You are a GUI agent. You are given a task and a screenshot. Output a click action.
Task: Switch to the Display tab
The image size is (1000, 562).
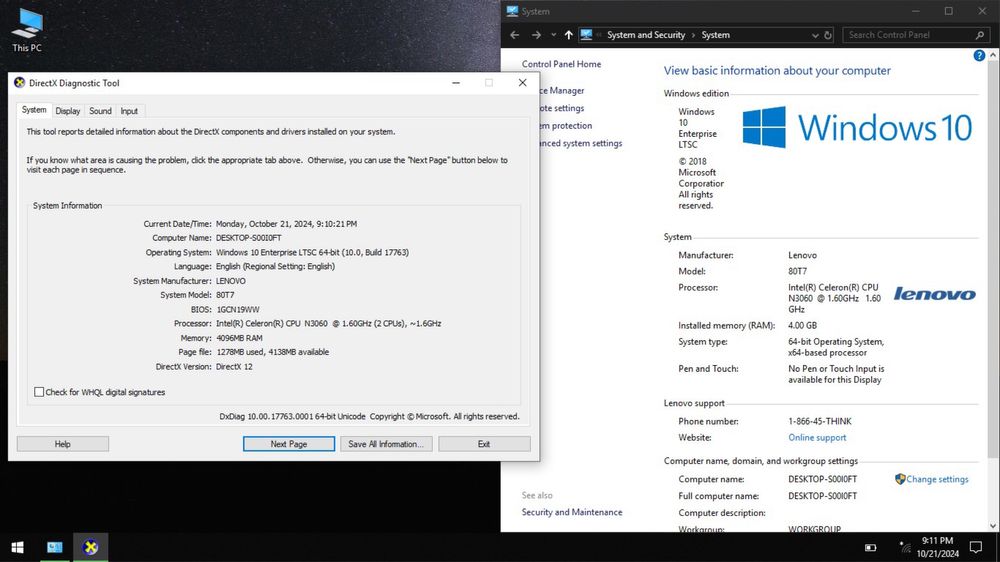click(68, 111)
